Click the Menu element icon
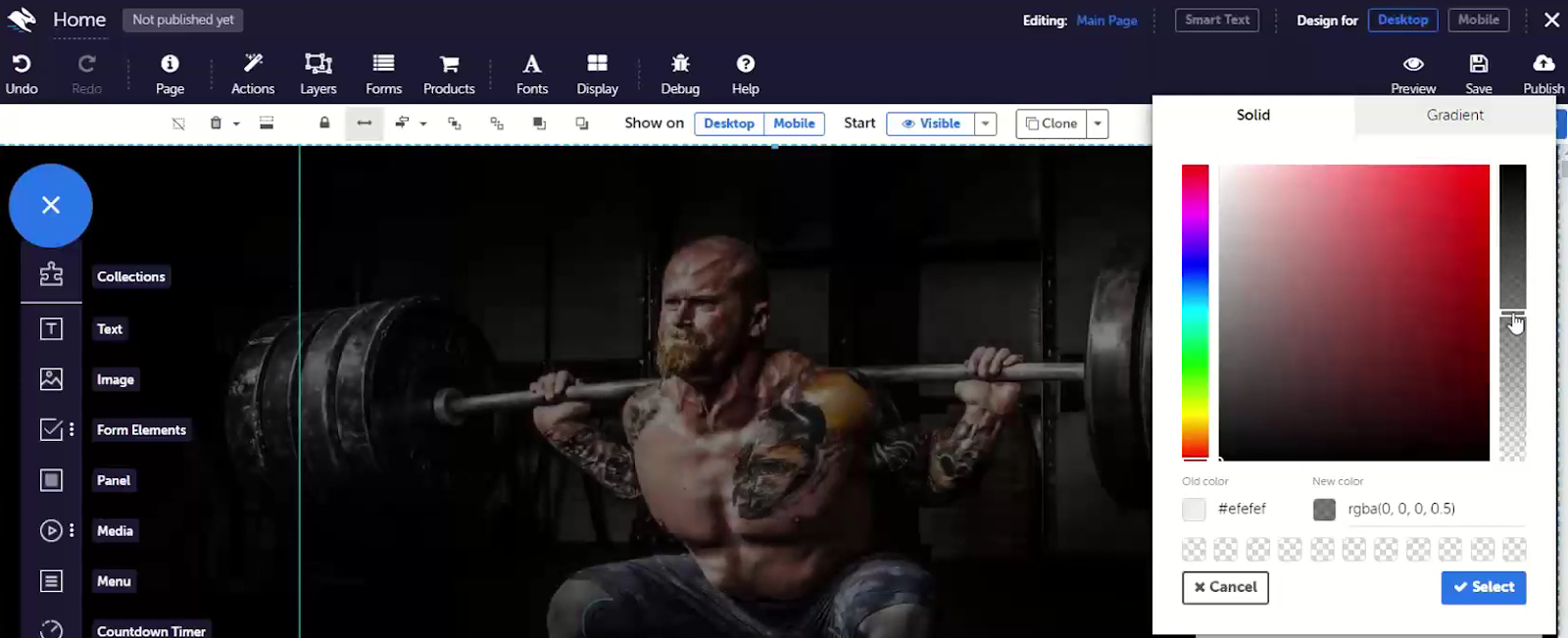 [51, 581]
